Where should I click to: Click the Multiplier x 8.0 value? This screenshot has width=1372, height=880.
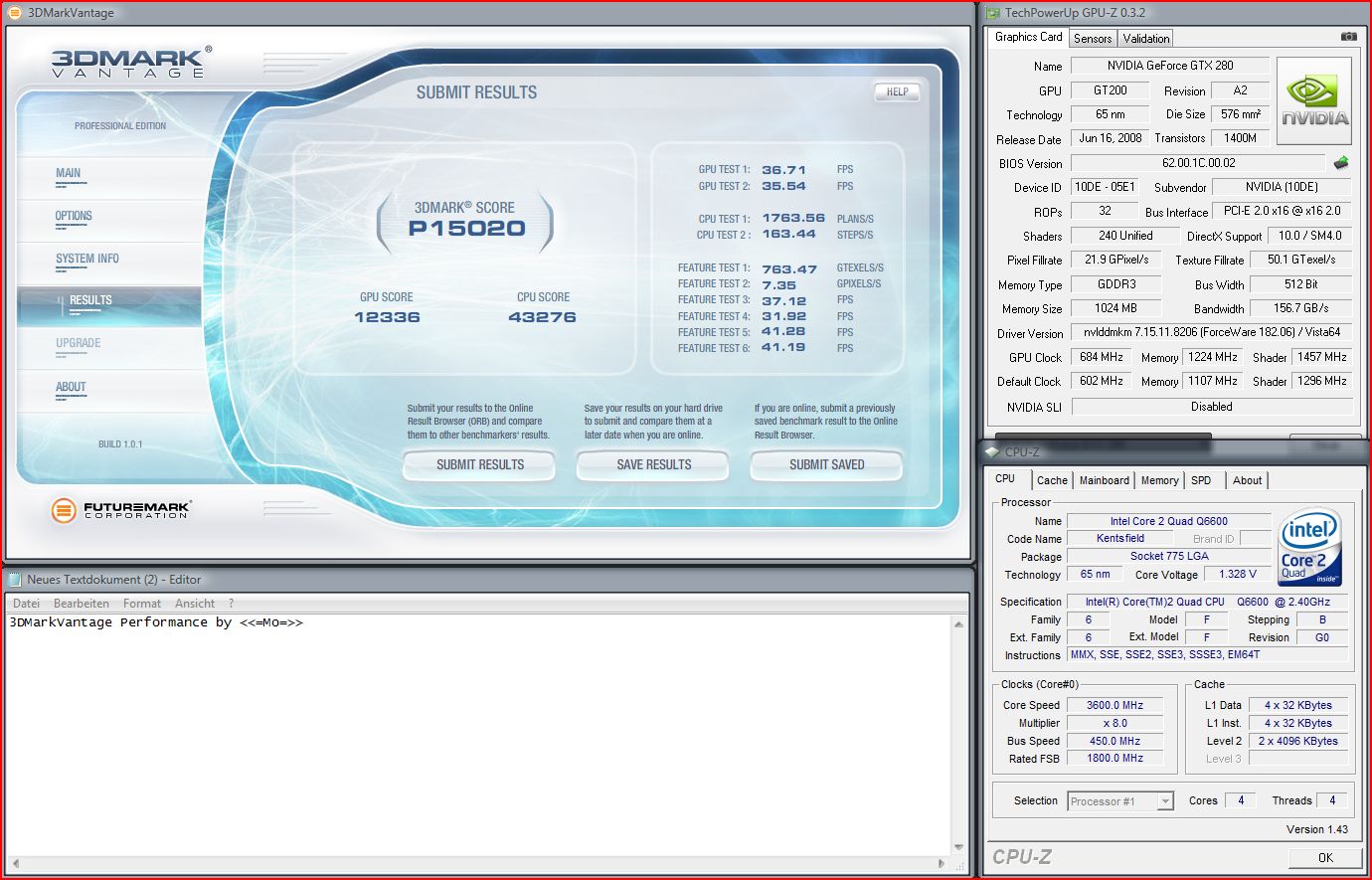point(1115,723)
